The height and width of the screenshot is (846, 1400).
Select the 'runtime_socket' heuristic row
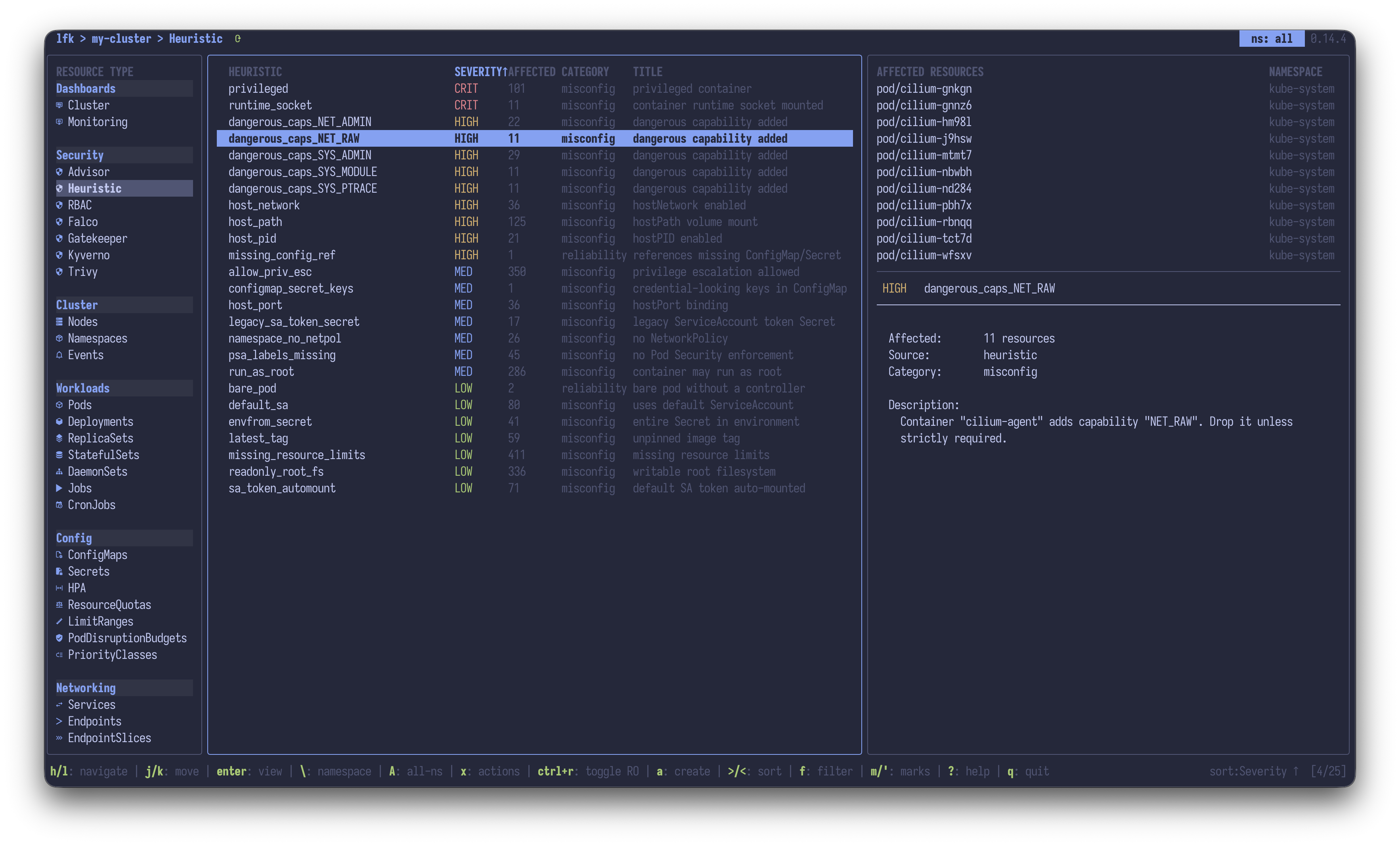535,105
